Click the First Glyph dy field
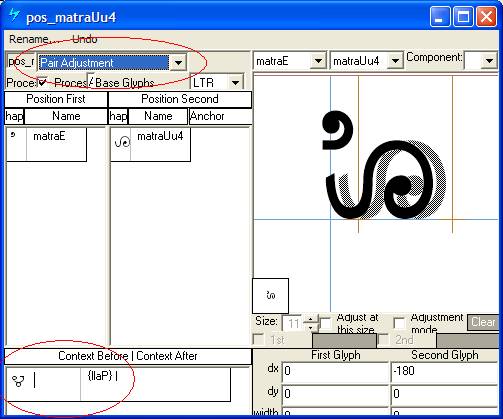 pyautogui.click(x=335, y=394)
